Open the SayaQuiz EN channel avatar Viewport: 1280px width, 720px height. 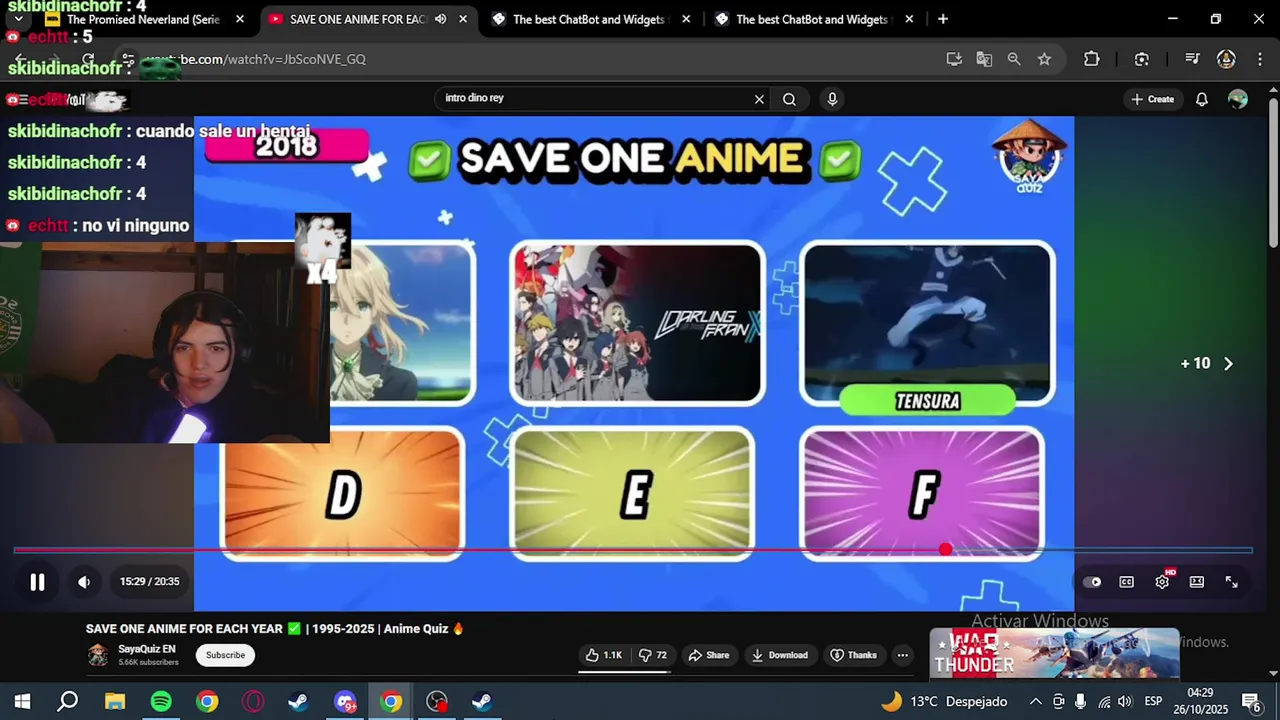(x=98, y=655)
